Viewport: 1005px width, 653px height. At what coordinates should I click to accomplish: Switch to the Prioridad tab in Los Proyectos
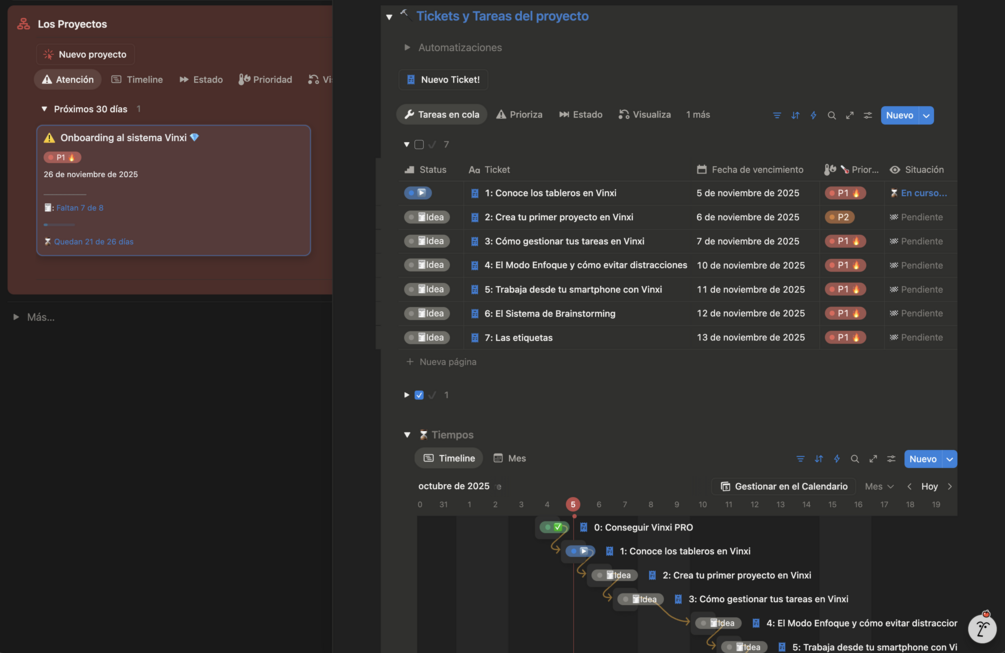(265, 79)
